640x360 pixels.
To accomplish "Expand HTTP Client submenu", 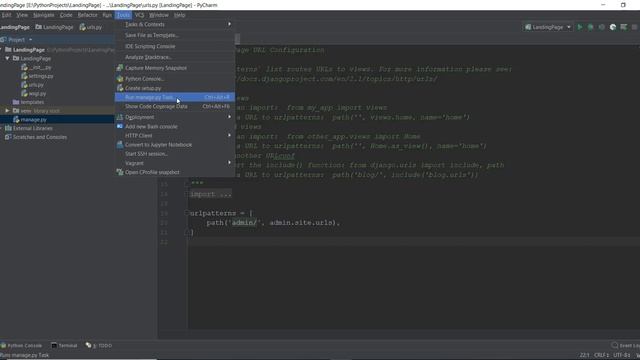I will pyautogui.click(x=175, y=136).
